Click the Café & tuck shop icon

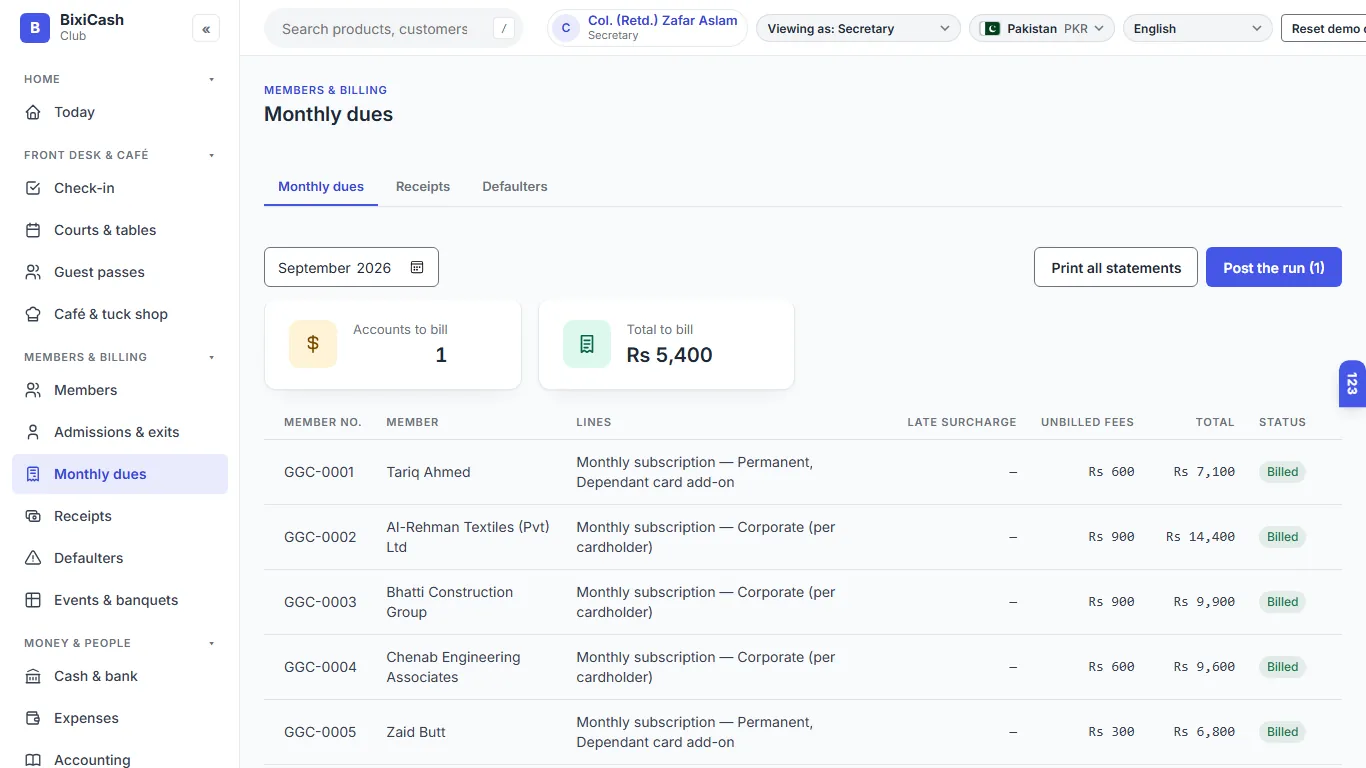click(33, 314)
